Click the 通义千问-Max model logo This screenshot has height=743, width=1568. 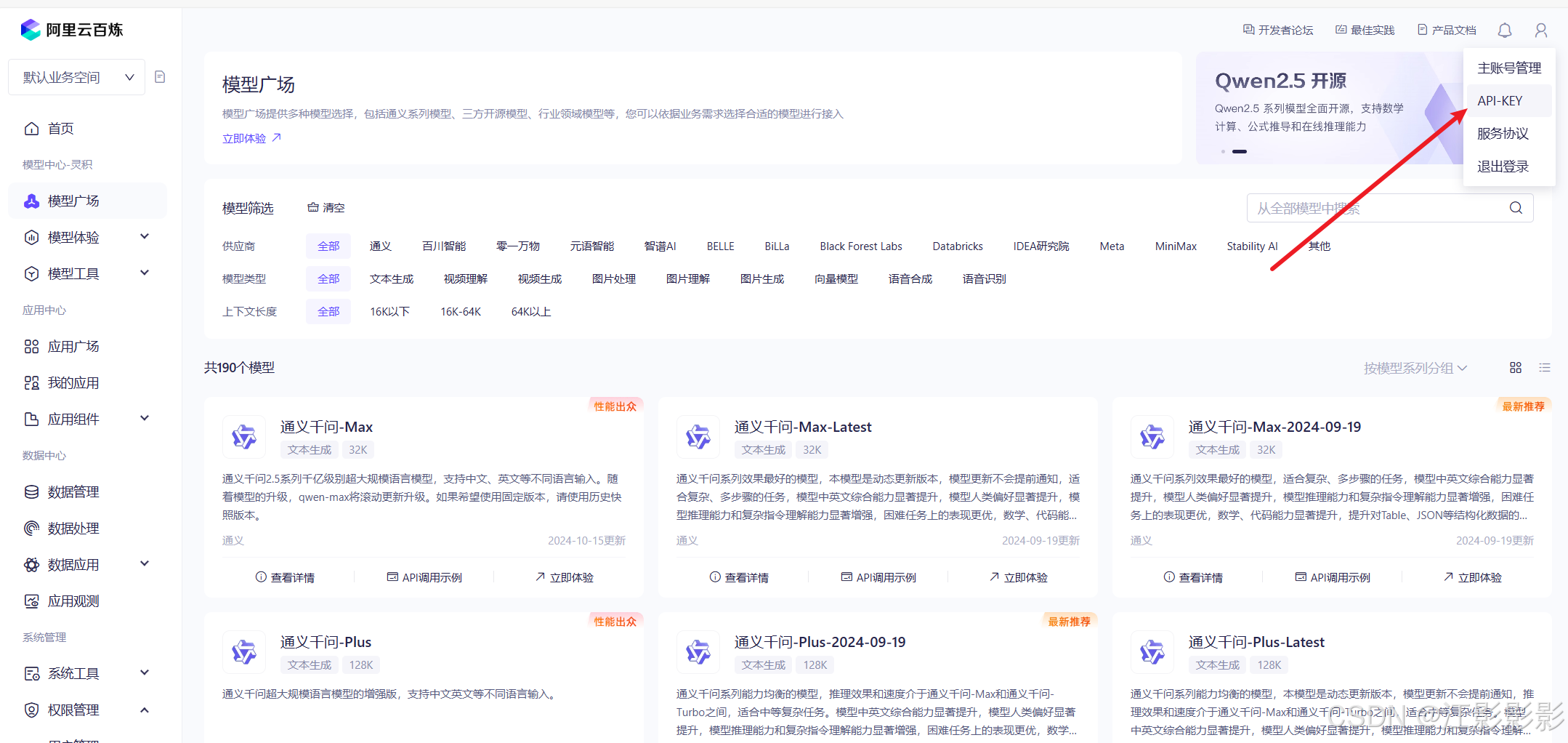click(x=244, y=437)
